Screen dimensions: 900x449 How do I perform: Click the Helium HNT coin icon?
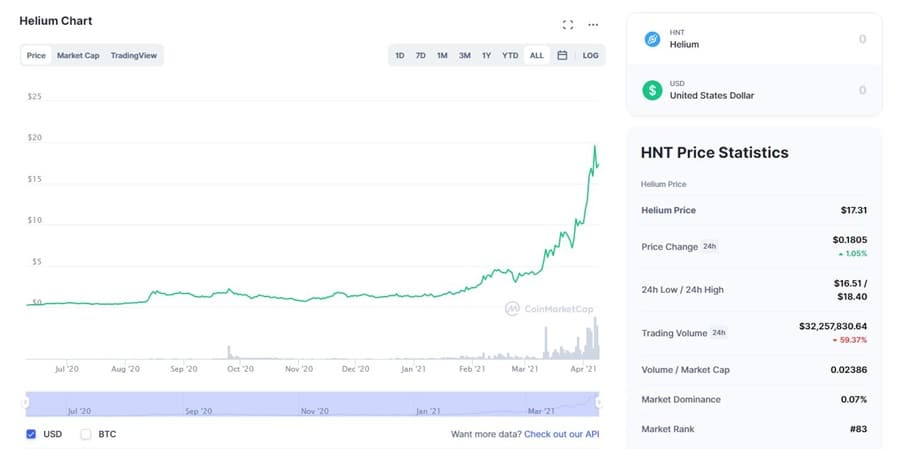(x=653, y=39)
